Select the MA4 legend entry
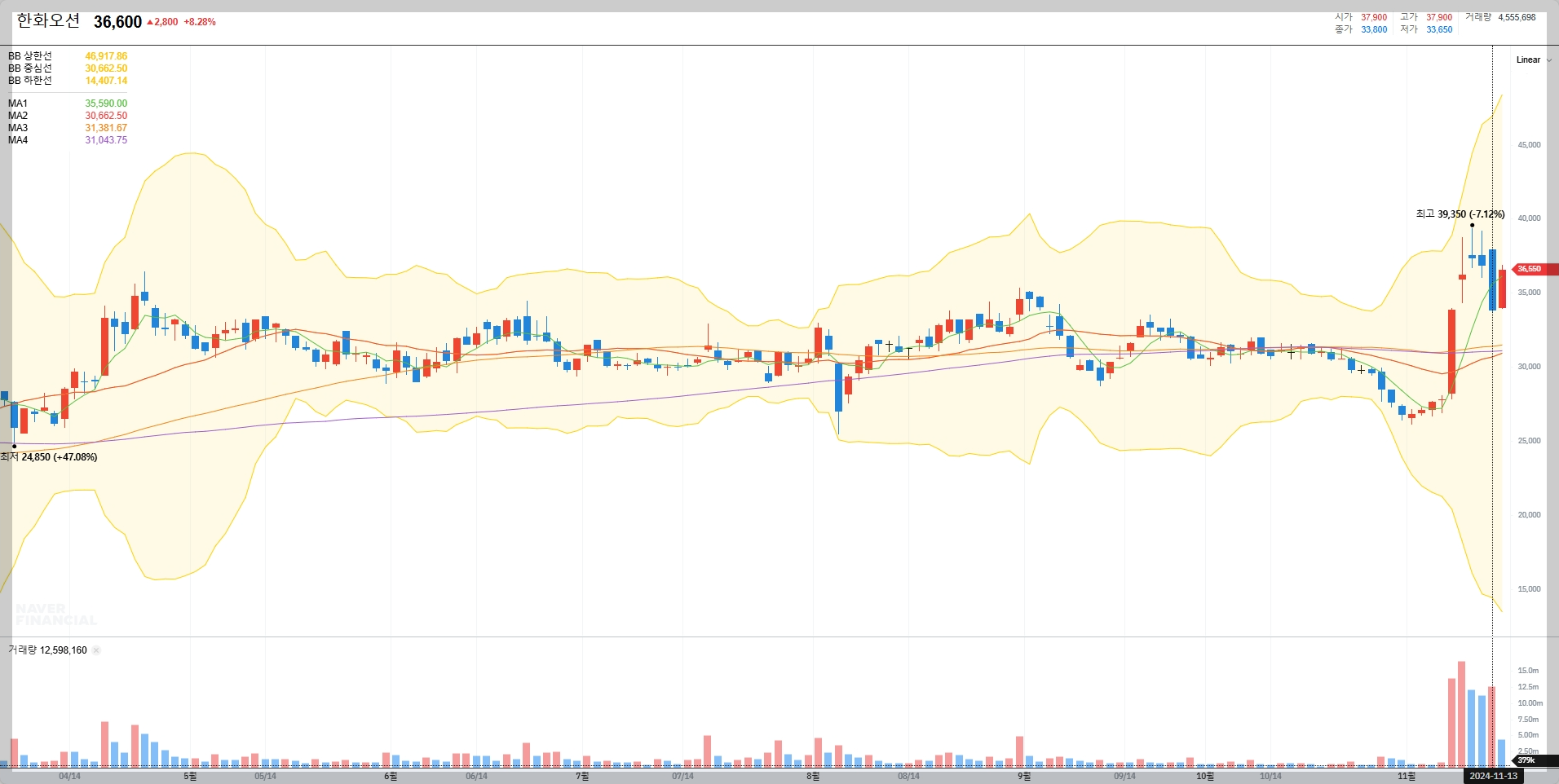Image resolution: width=1559 pixels, height=784 pixels. (x=18, y=140)
